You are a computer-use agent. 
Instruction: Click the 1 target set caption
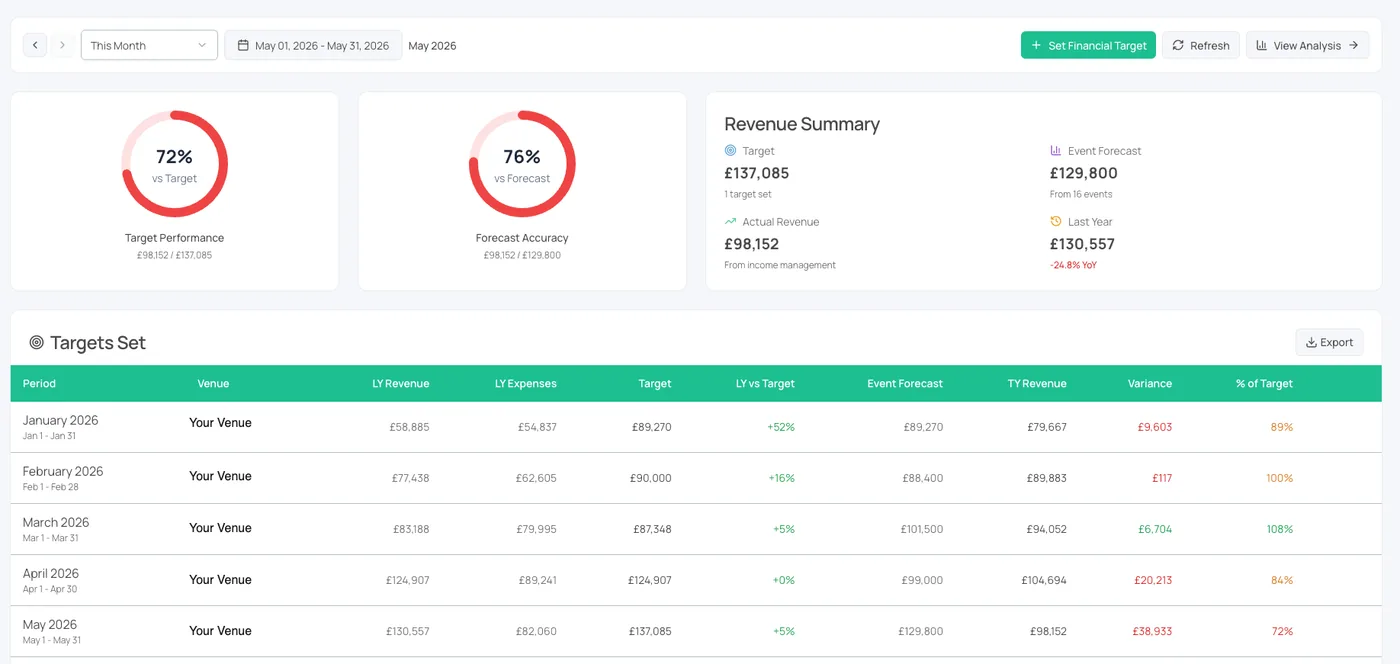click(x=748, y=194)
